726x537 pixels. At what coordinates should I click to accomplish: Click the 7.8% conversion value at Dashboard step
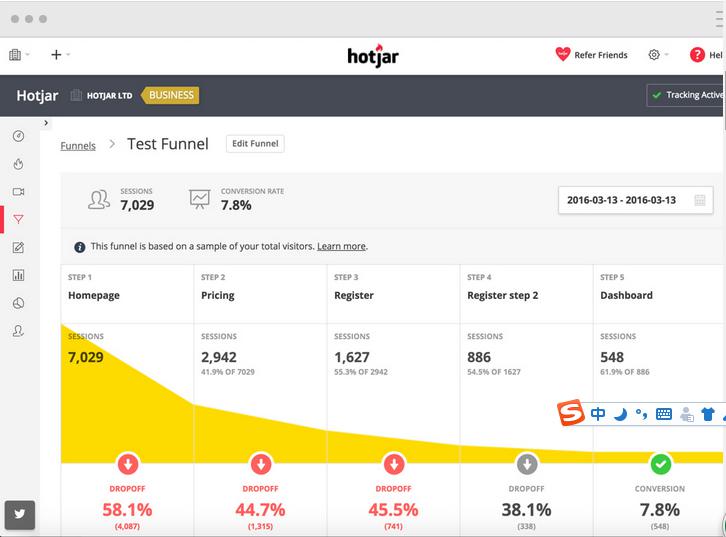pos(660,510)
